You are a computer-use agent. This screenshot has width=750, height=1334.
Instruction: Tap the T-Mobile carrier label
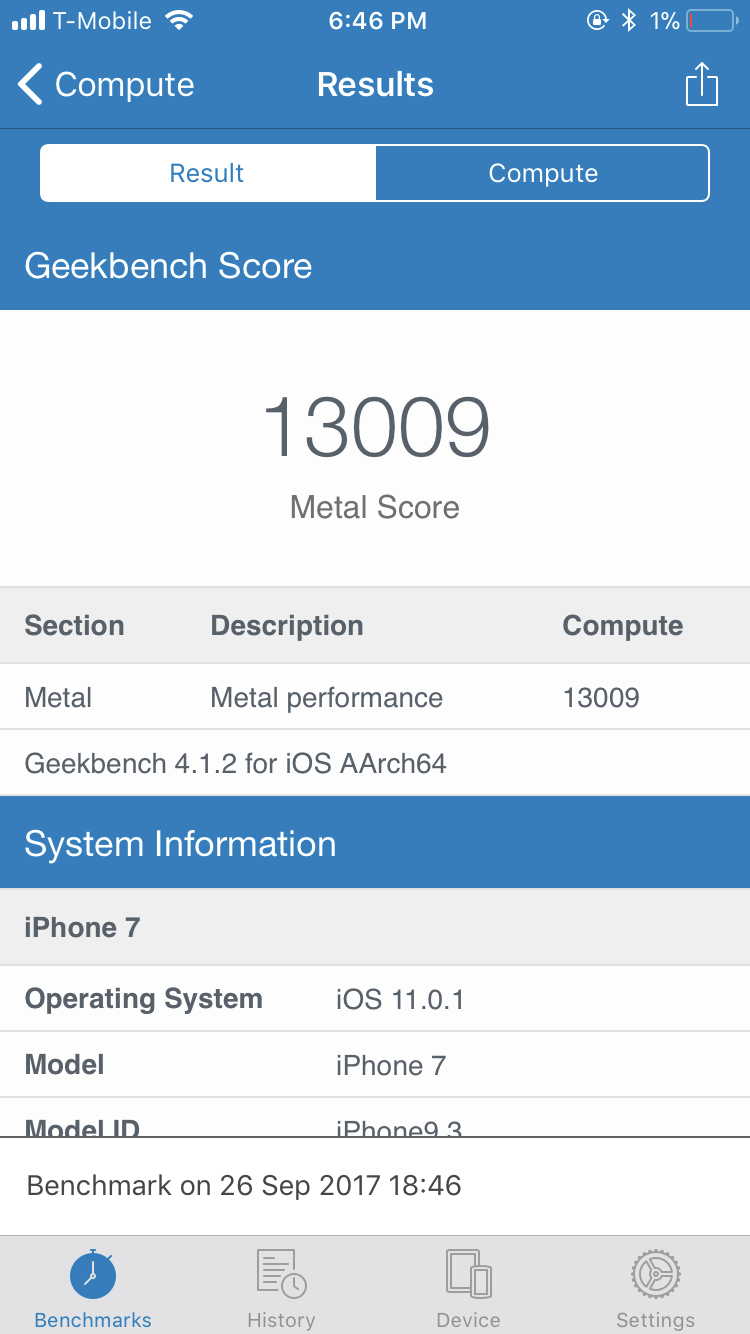click(x=102, y=20)
